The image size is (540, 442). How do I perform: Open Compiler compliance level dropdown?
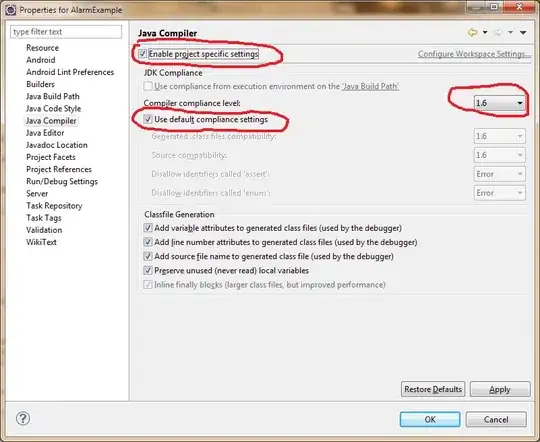point(500,103)
